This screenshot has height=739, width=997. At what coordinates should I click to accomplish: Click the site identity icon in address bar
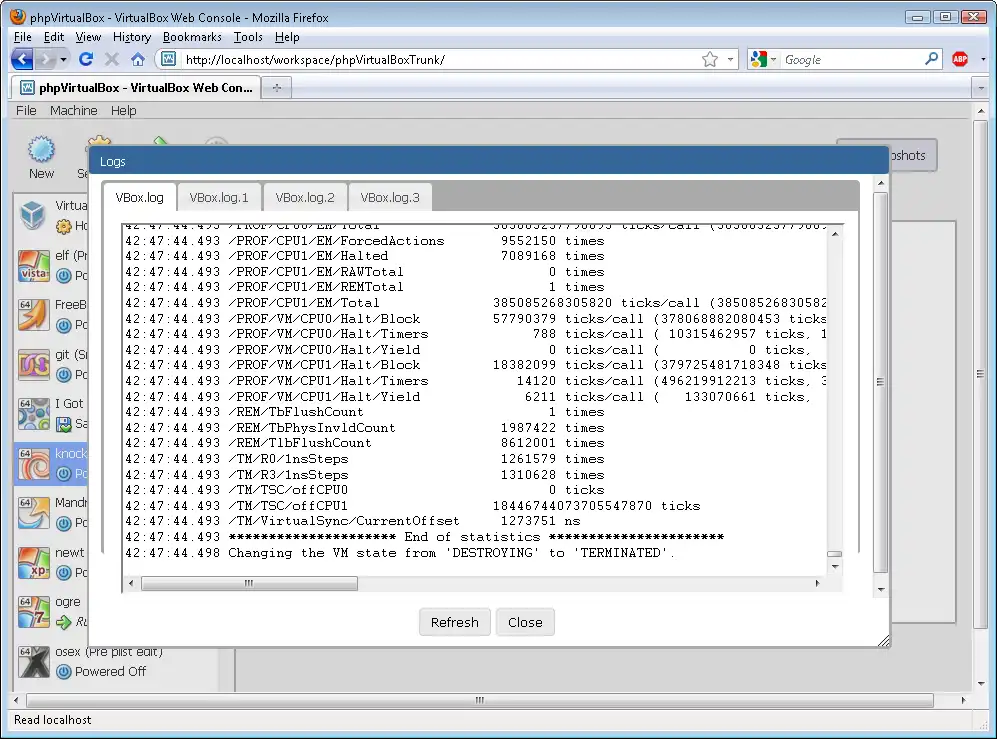coord(168,59)
